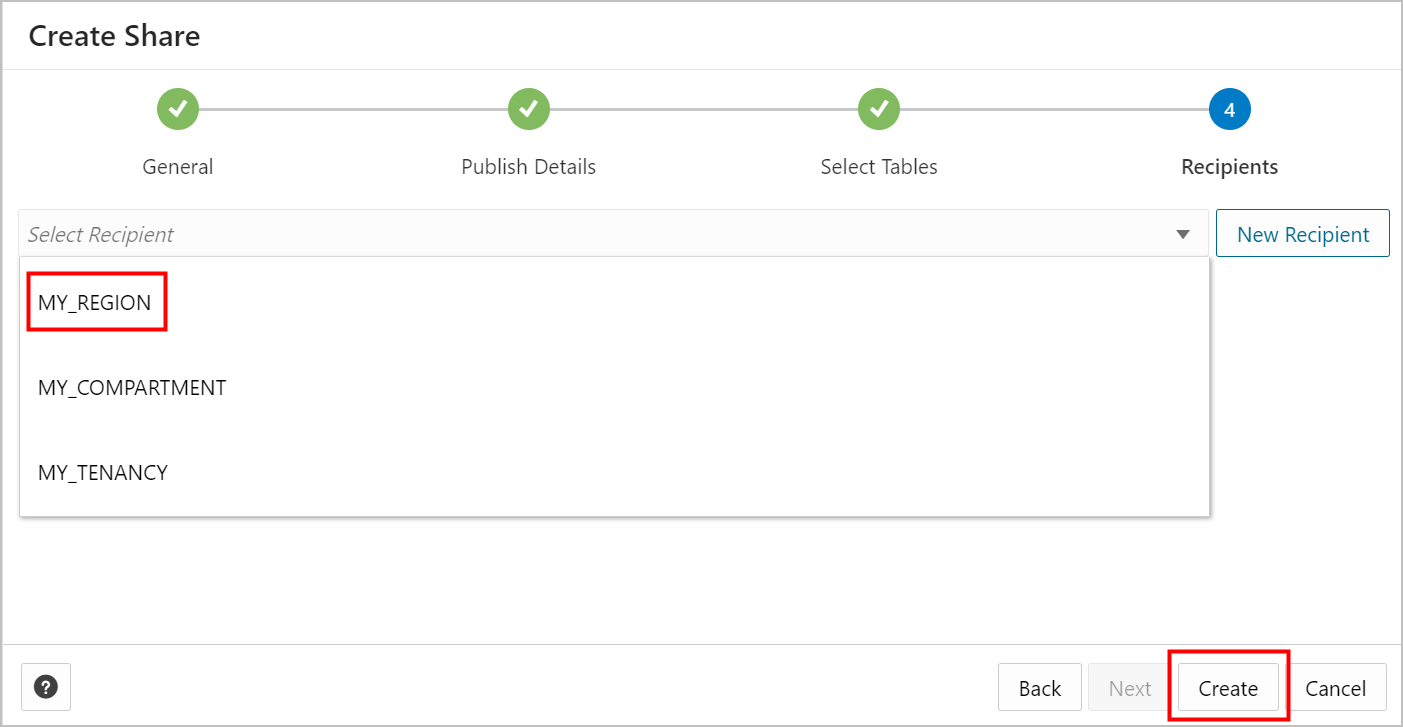Open the Recipients step label
This screenshot has width=1403, height=727.
click(1229, 166)
